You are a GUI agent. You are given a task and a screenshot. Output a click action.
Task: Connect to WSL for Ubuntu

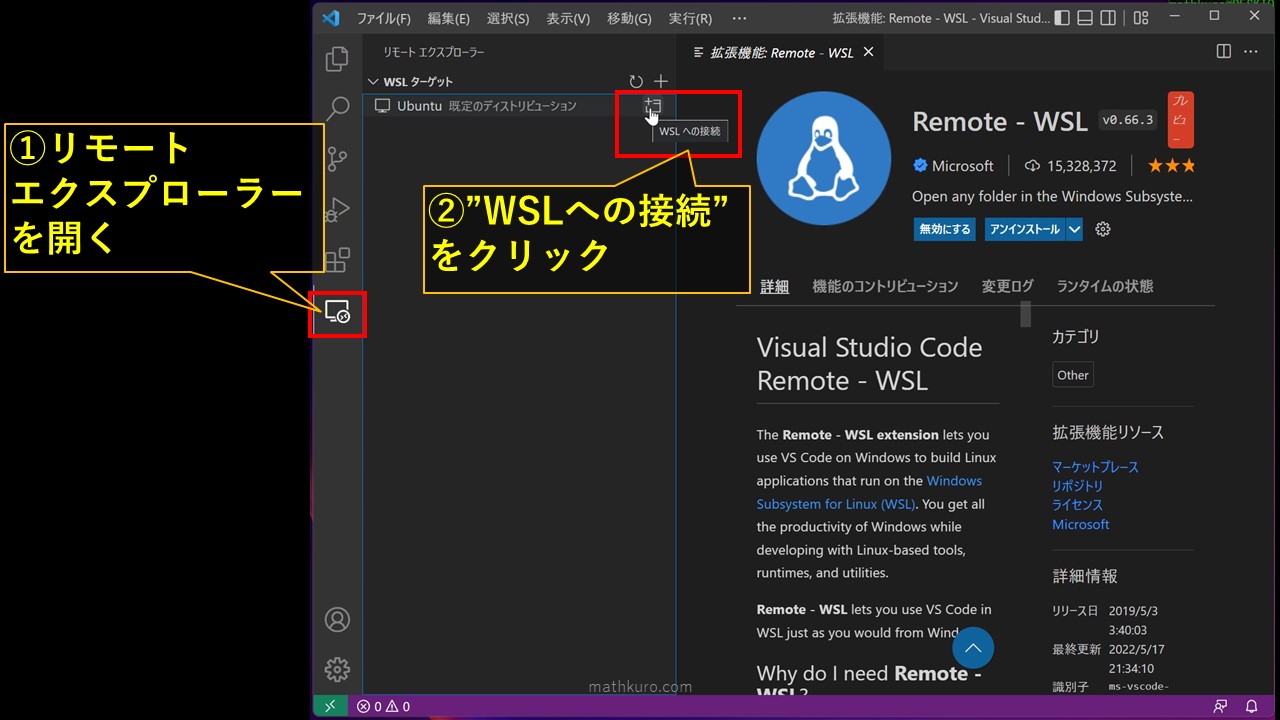pos(653,105)
